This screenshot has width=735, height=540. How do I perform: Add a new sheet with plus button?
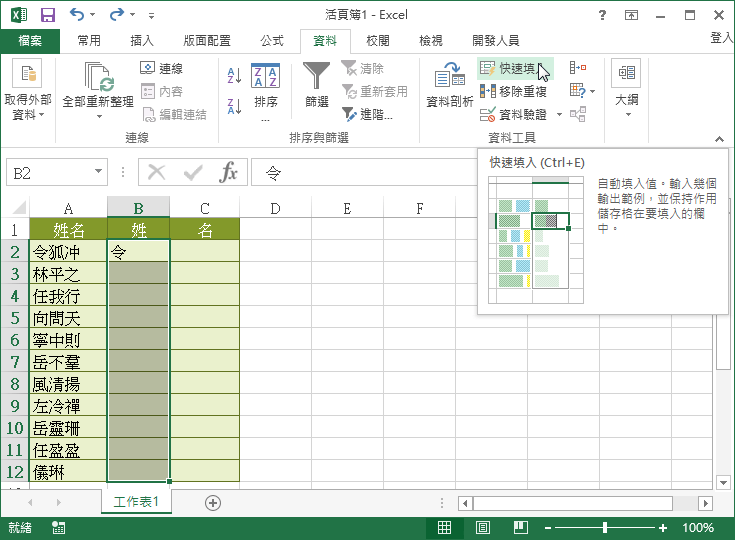213,503
